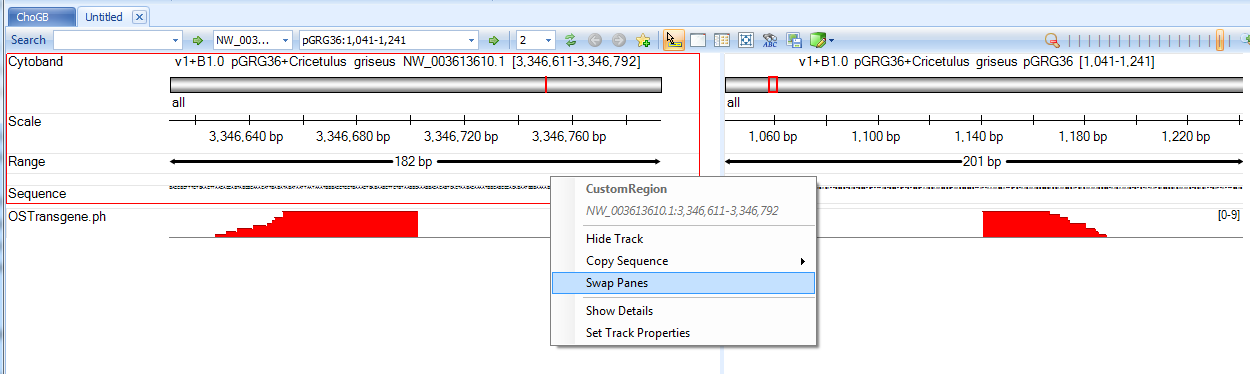Click the green cube edit icon
The width and height of the screenshot is (1250, 374).
pos(818,40)
